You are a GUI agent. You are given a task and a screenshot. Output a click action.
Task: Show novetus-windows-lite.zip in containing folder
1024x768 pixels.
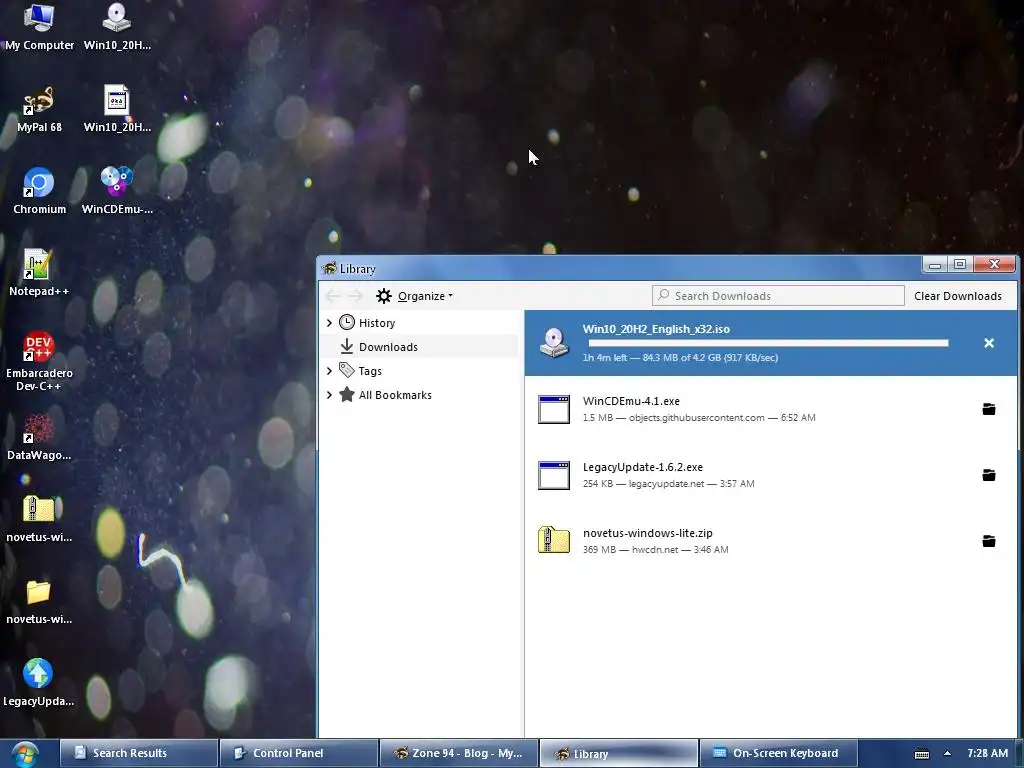(x=989, y=541)
